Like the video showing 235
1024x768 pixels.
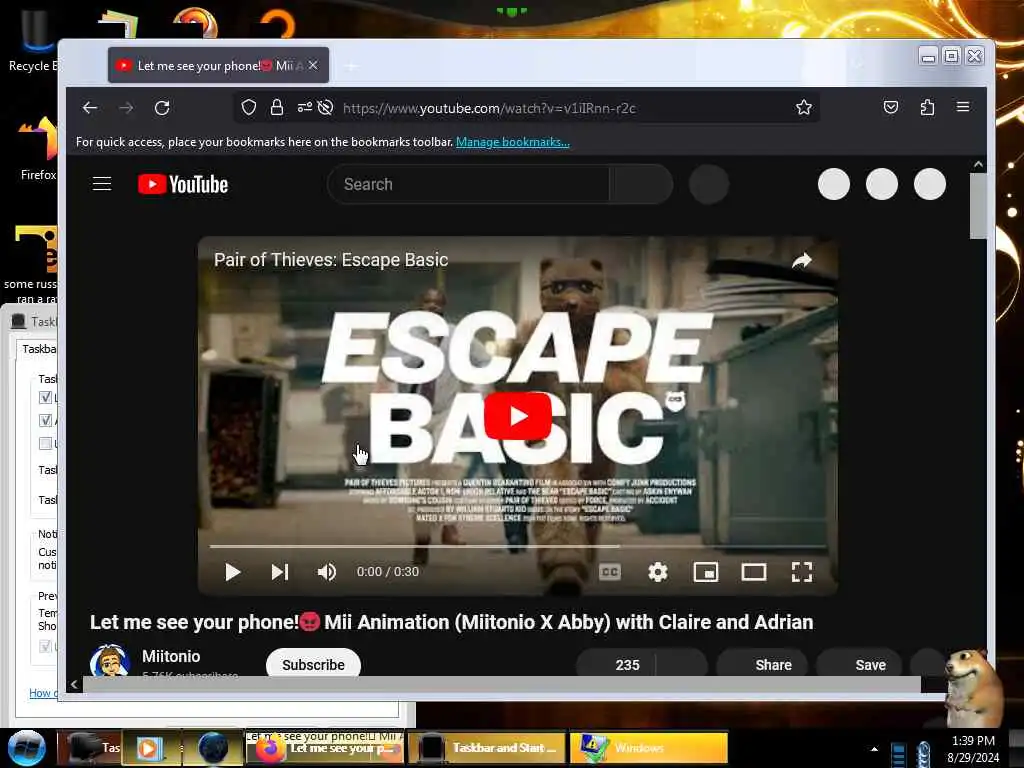click(616, 665)
